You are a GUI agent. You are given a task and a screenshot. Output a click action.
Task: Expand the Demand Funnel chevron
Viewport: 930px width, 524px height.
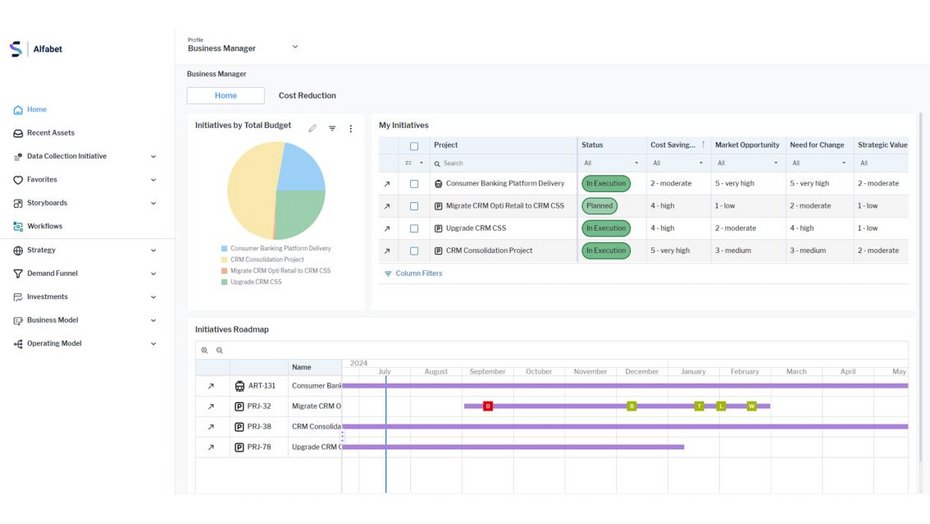point(153,274)
